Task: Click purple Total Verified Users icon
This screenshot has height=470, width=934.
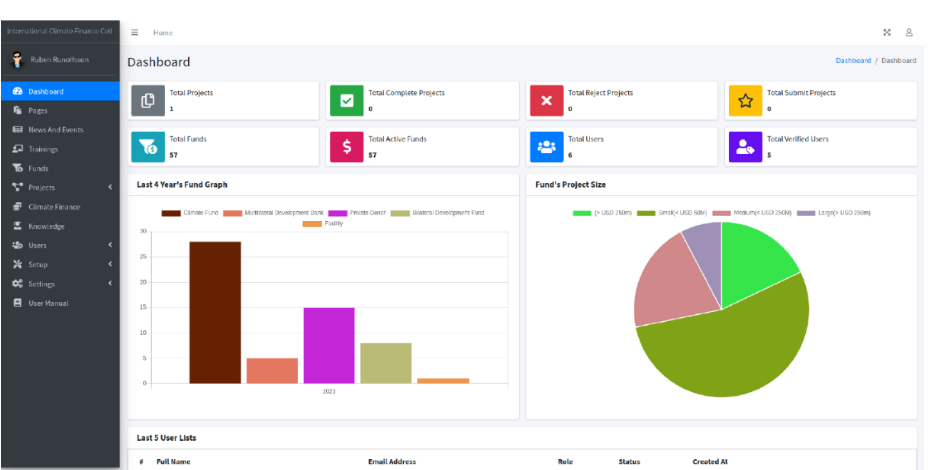Action: coord(745,147)
